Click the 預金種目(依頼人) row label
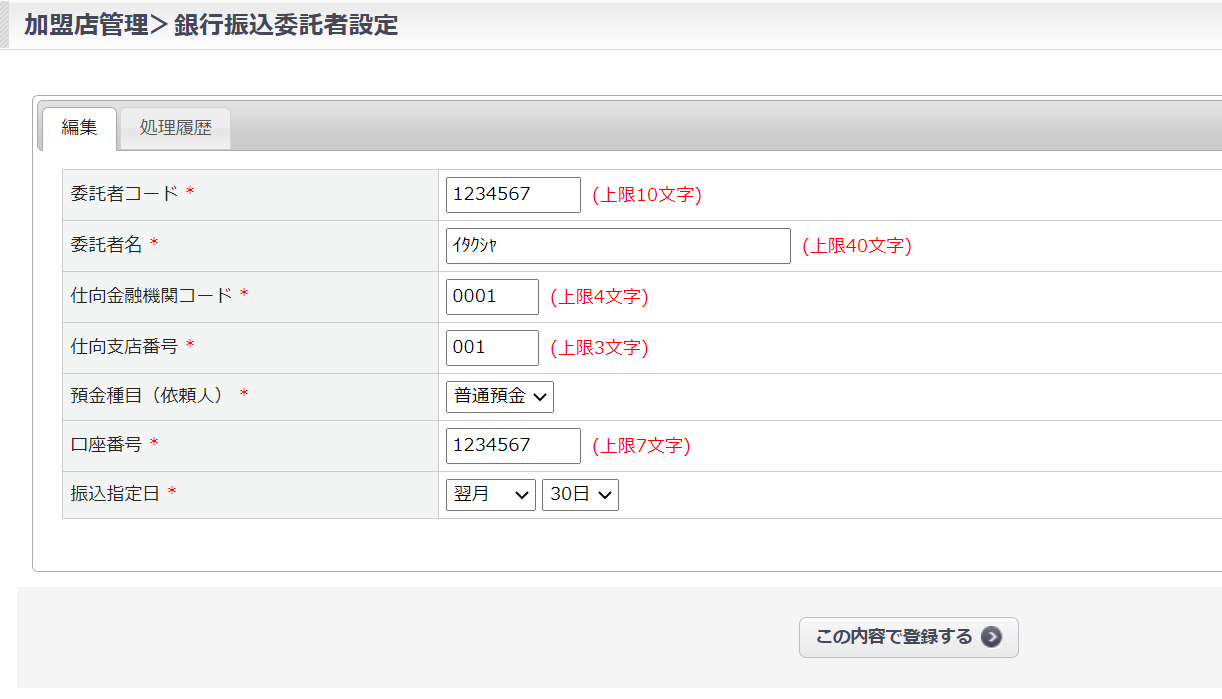Image resolution: width=1222 pixels, height=699 pixels. [148, 396]
